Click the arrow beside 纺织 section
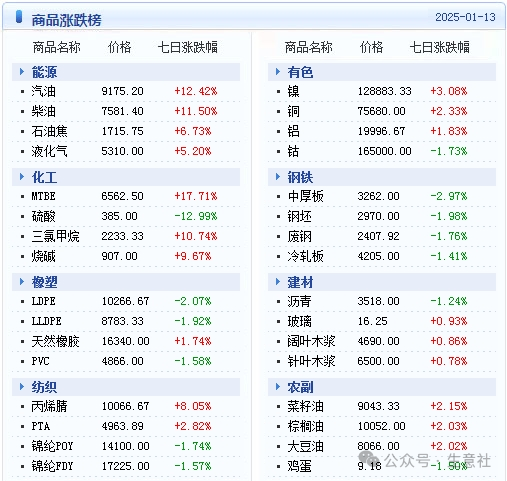This screenshot has height=481, width=507. point(22,386)
